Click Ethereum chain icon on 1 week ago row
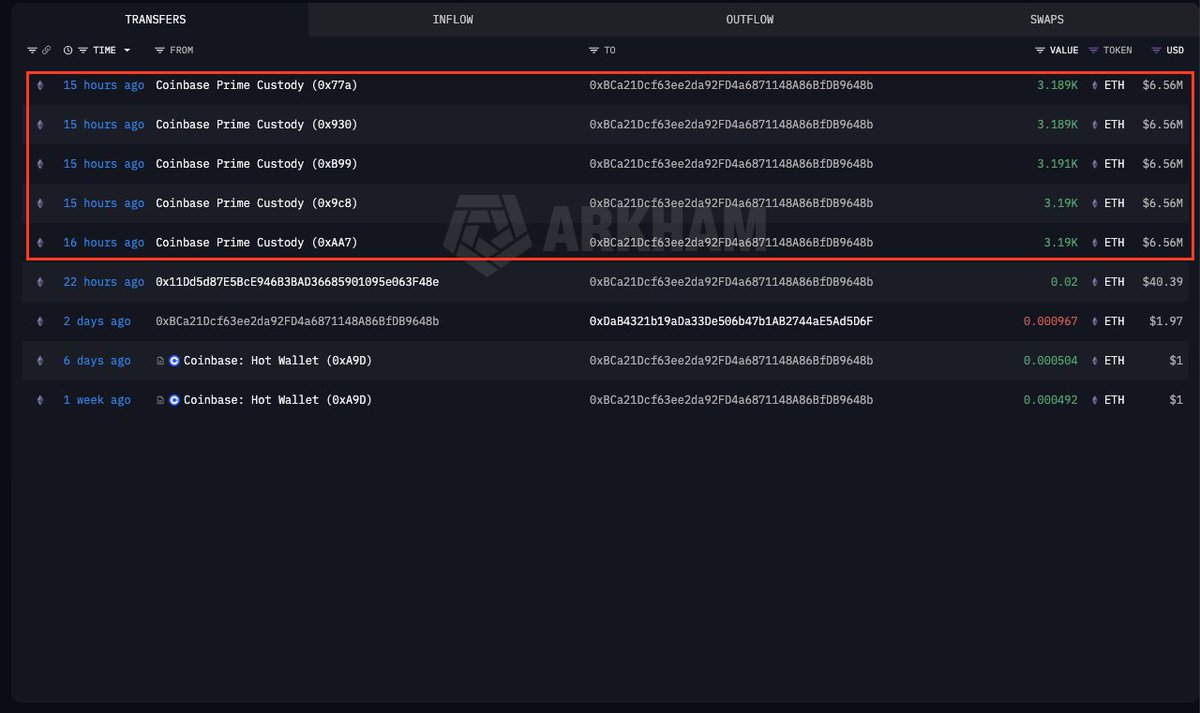The height and width of the screenshot is (713, 1200). (x=40, y=400)
